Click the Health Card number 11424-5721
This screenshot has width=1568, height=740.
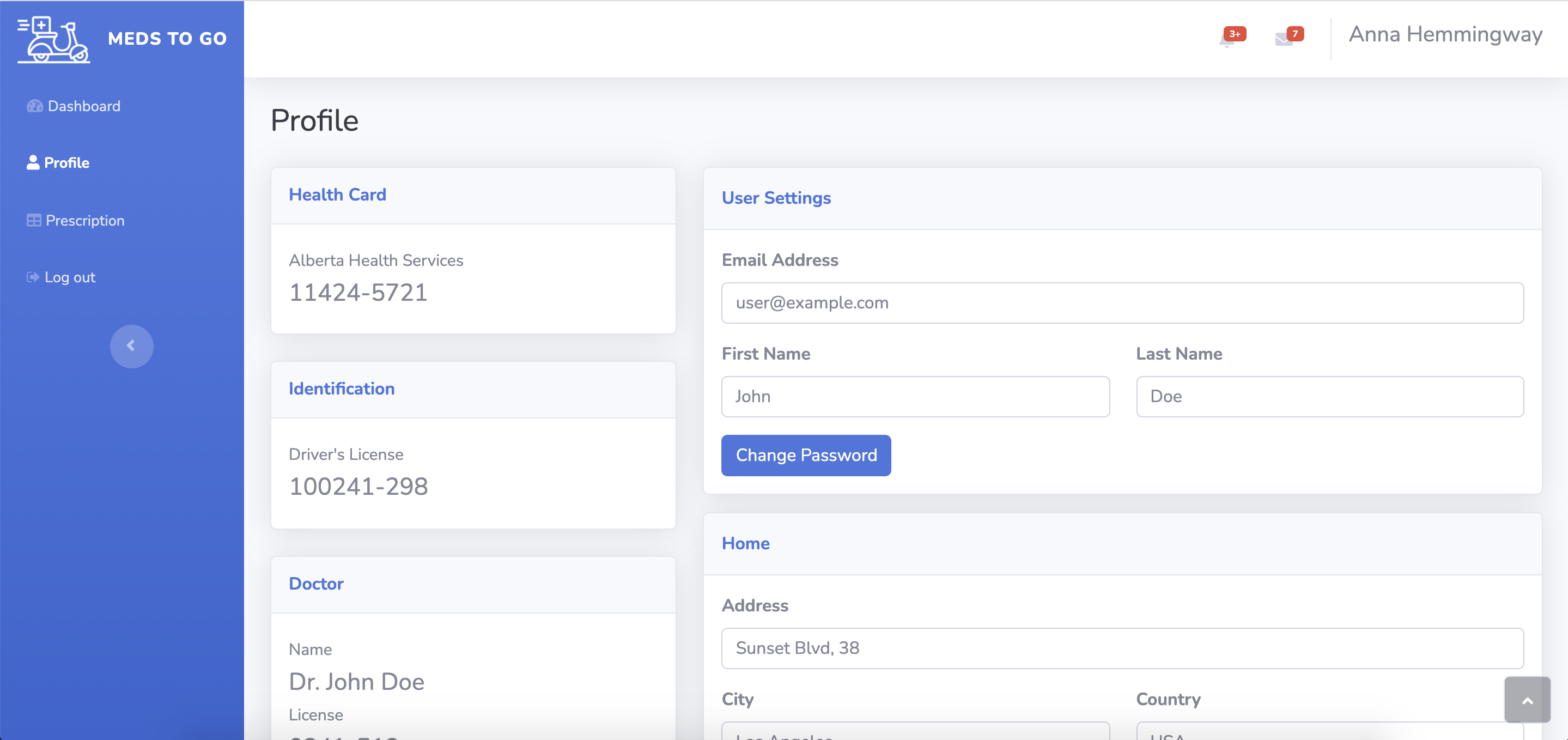point(358,293)
